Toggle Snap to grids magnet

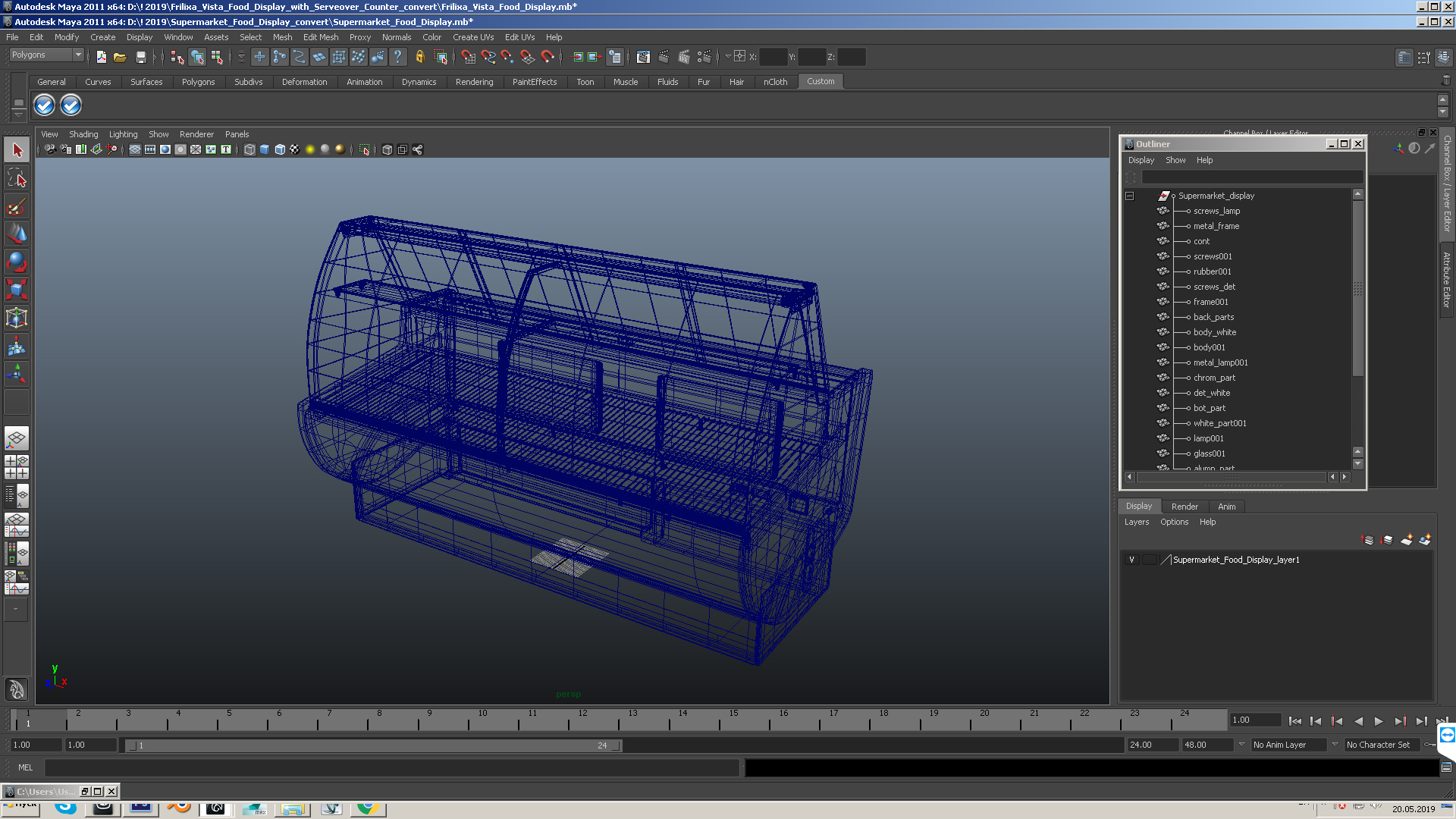pyautogui.click(x=468, y=57)
